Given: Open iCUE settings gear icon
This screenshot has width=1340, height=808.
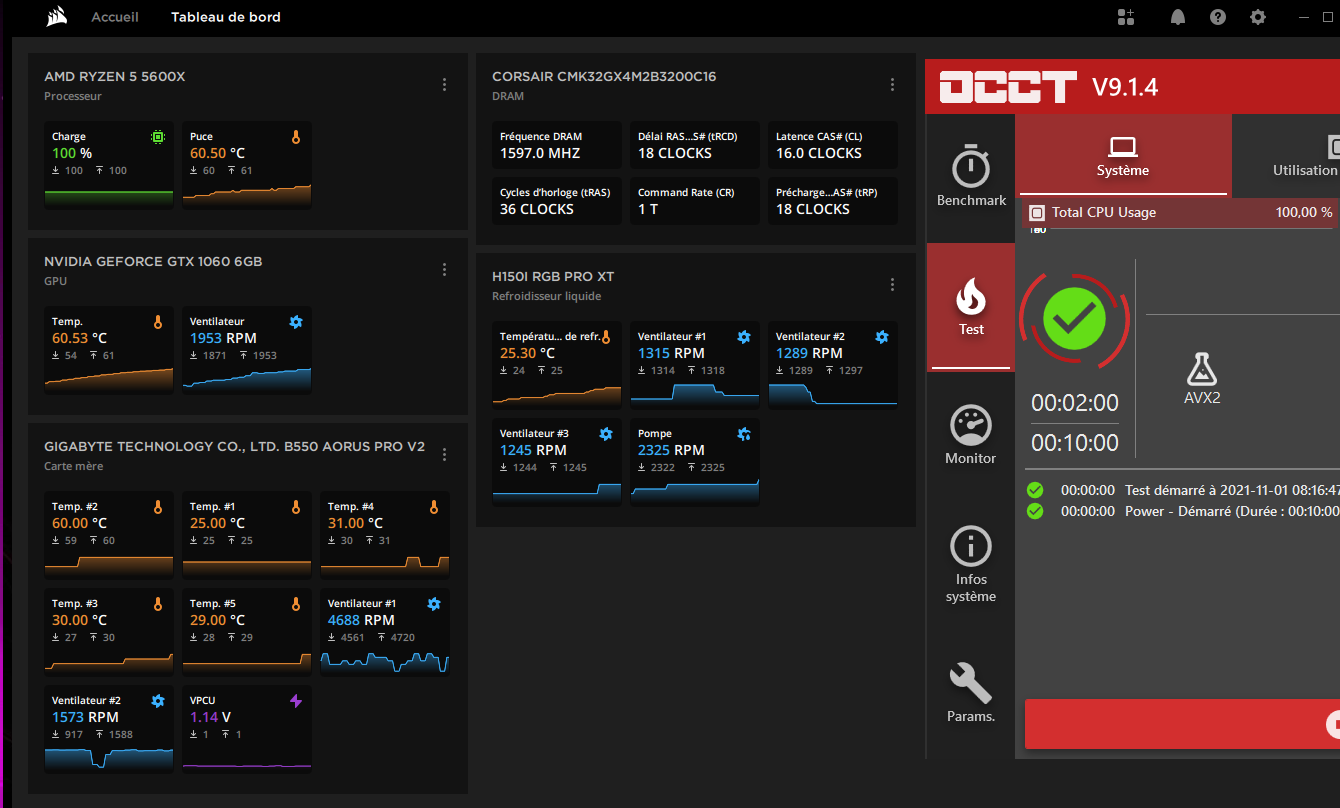Looking at the screenshot, I should coord(1258,17).
